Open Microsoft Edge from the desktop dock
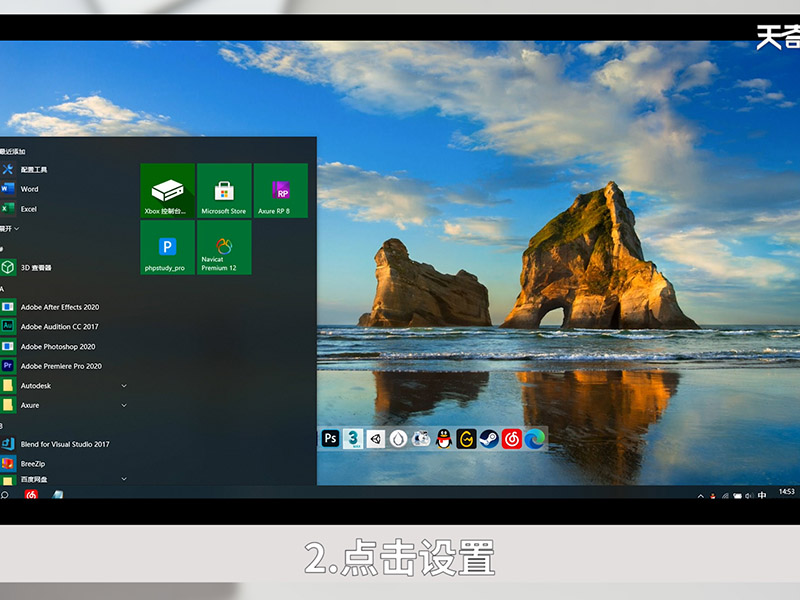 (x=534, y=439)
